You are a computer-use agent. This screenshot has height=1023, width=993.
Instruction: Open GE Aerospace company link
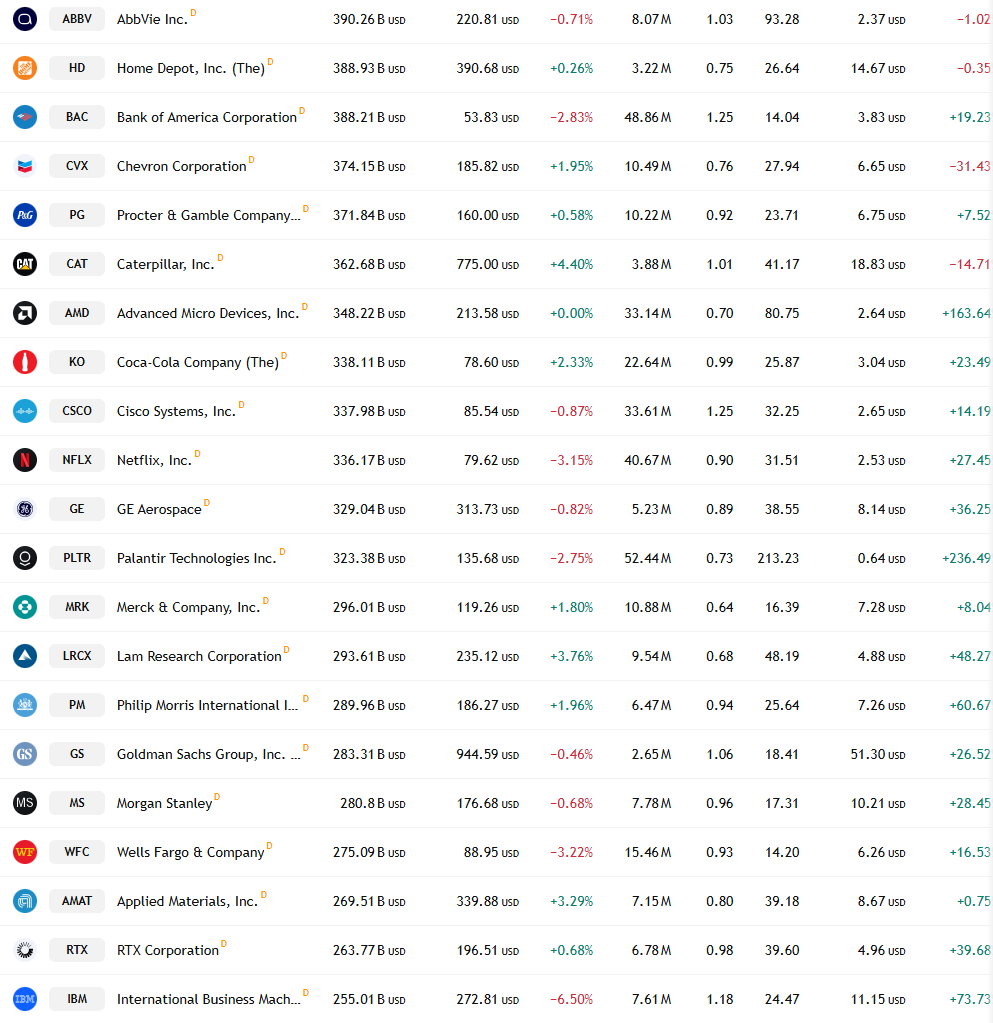coord(159,510)
